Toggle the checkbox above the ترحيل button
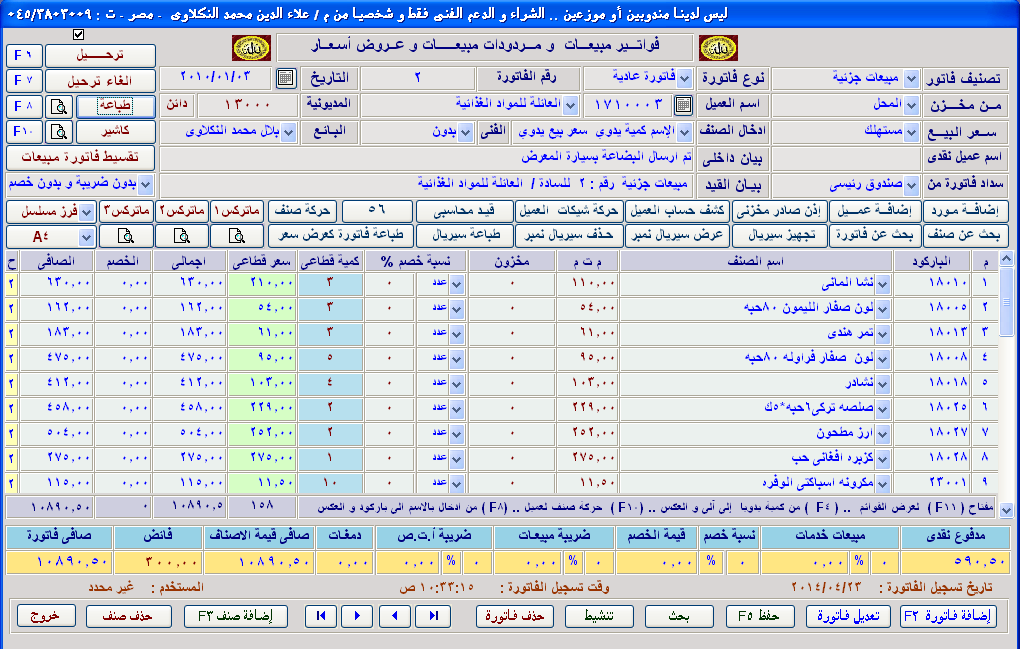Screen dimensions: 1020x649 tap(79, 35)
